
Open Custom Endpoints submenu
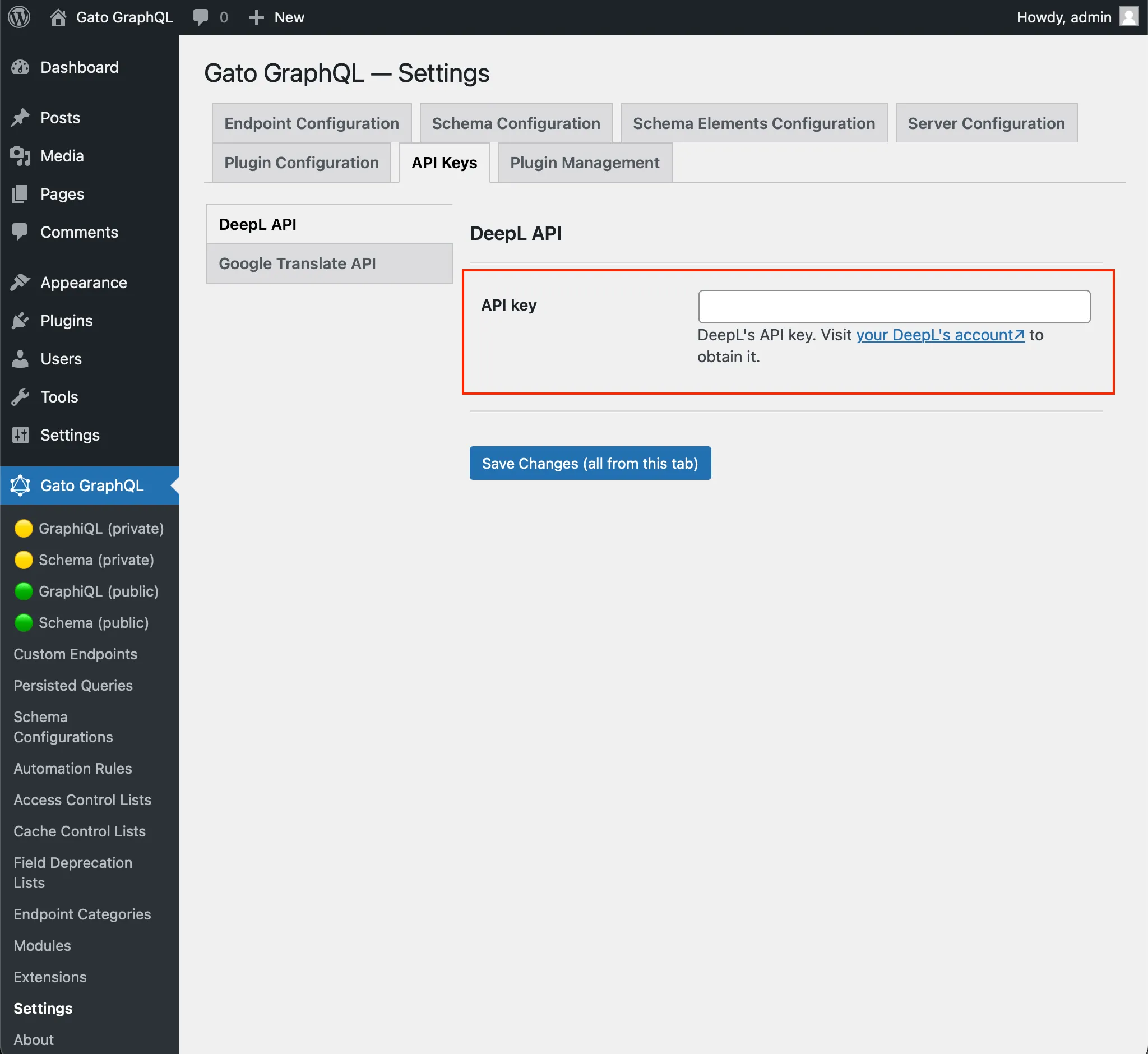[x=75, y=654]
